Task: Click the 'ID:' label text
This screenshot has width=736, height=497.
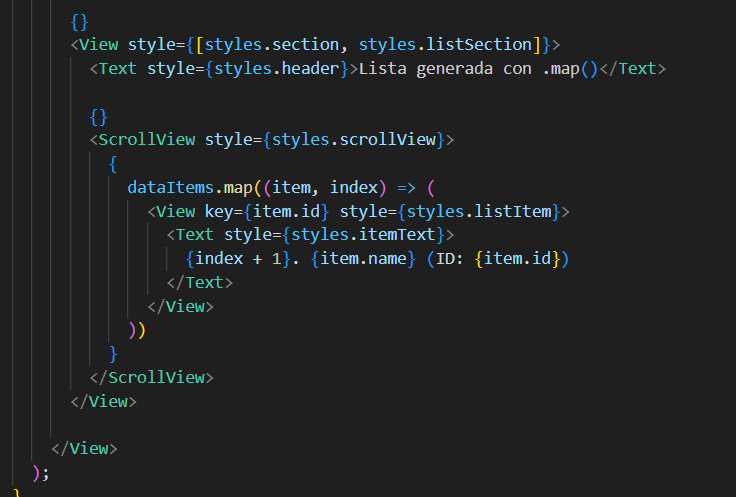Action: coord(450,259)
